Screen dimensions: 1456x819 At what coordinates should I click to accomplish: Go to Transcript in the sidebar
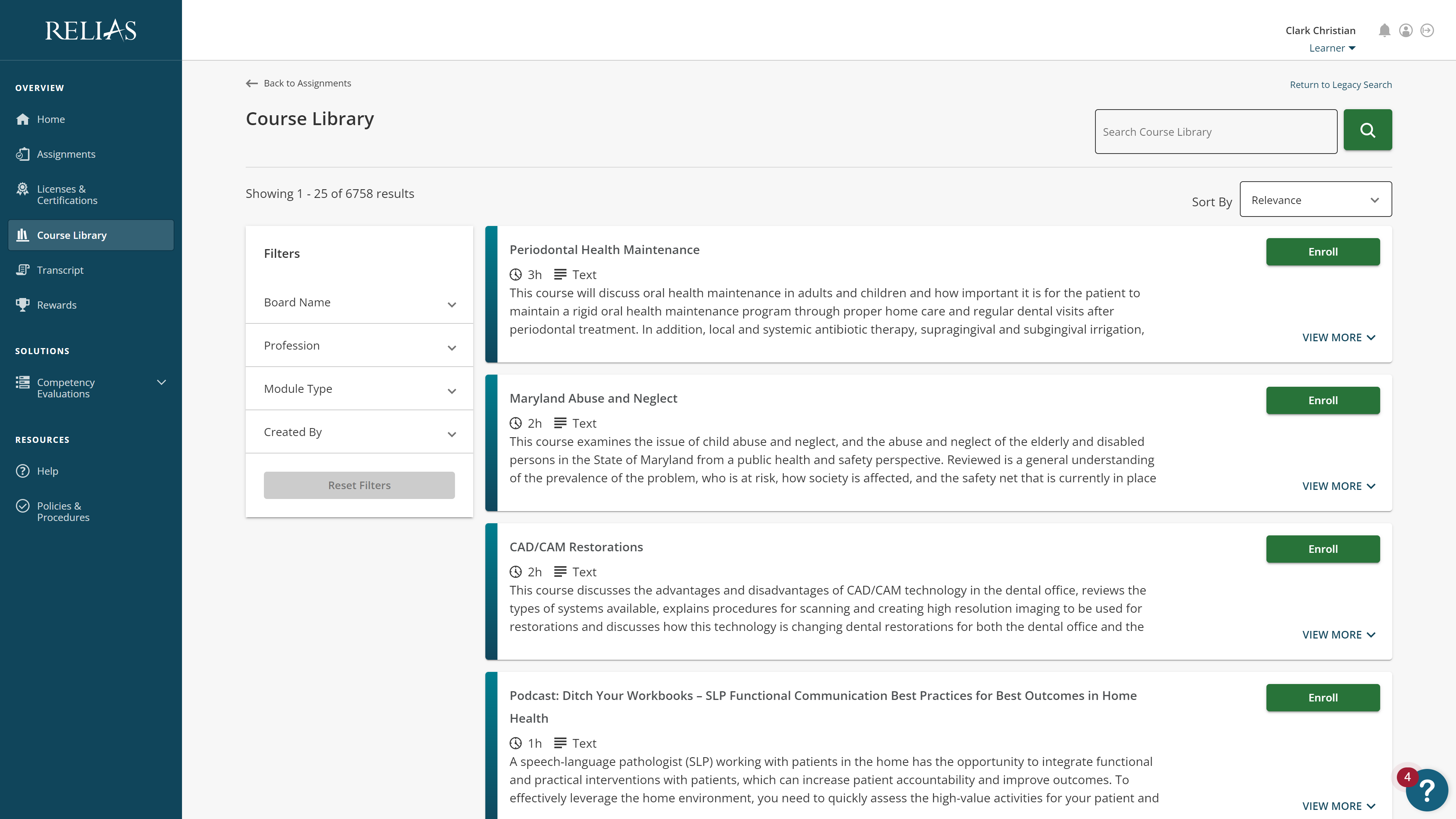(x=60, y=270)
